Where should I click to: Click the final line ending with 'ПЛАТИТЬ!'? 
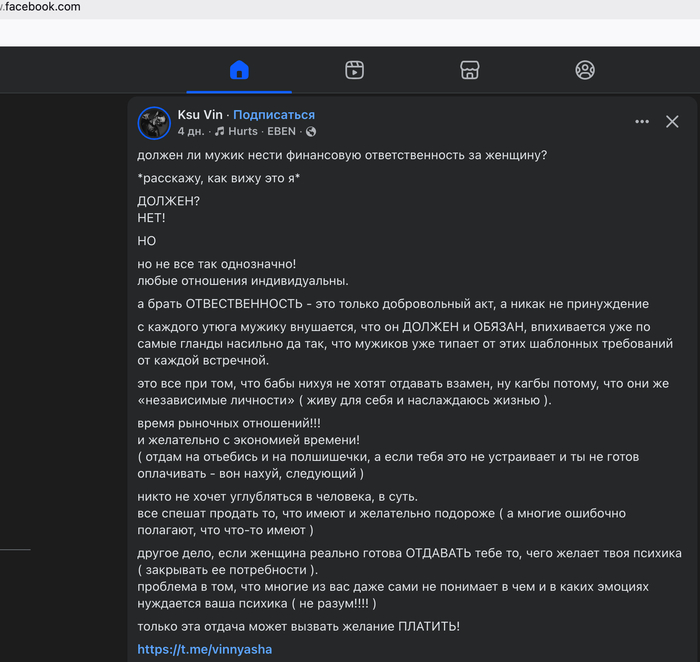coord(299,626)
